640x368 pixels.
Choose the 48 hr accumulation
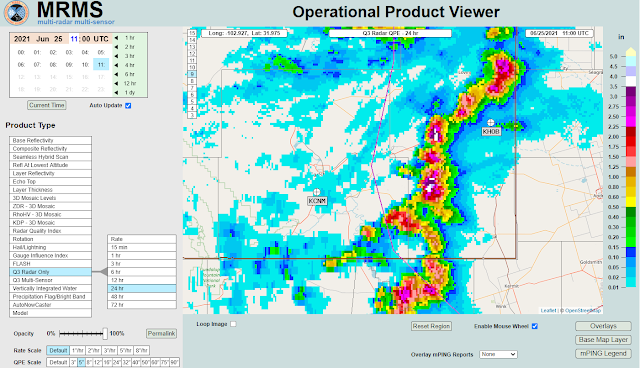tap(142, 297)
